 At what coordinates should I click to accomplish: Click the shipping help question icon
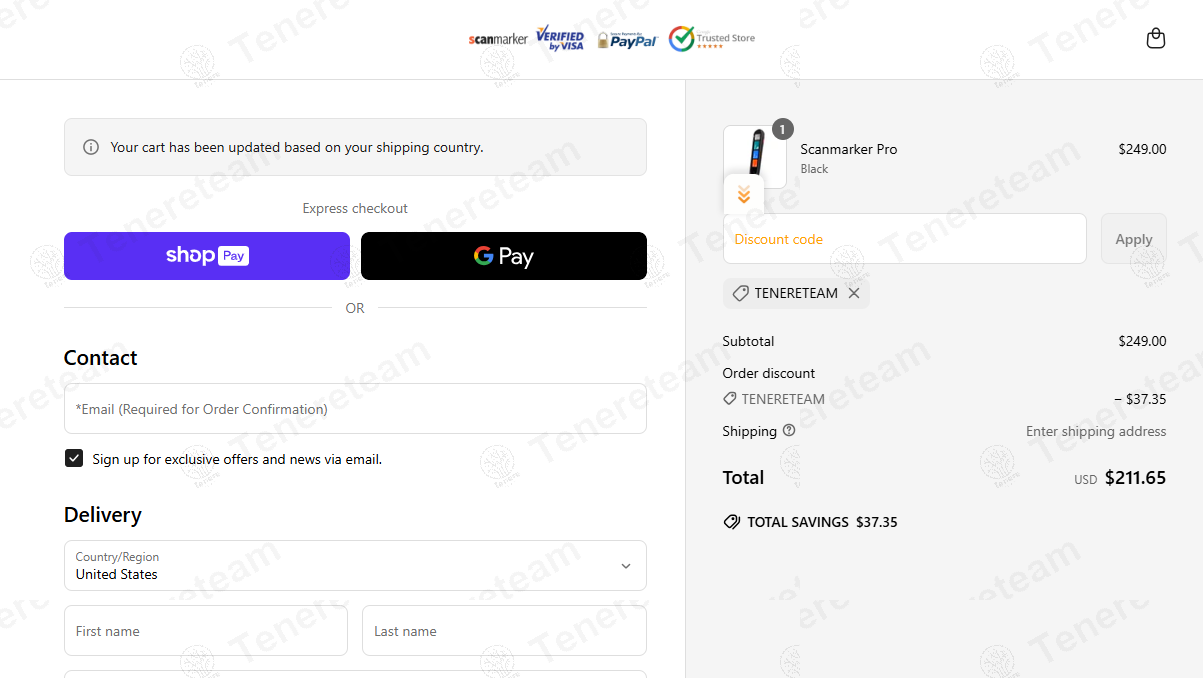point(789,431)
